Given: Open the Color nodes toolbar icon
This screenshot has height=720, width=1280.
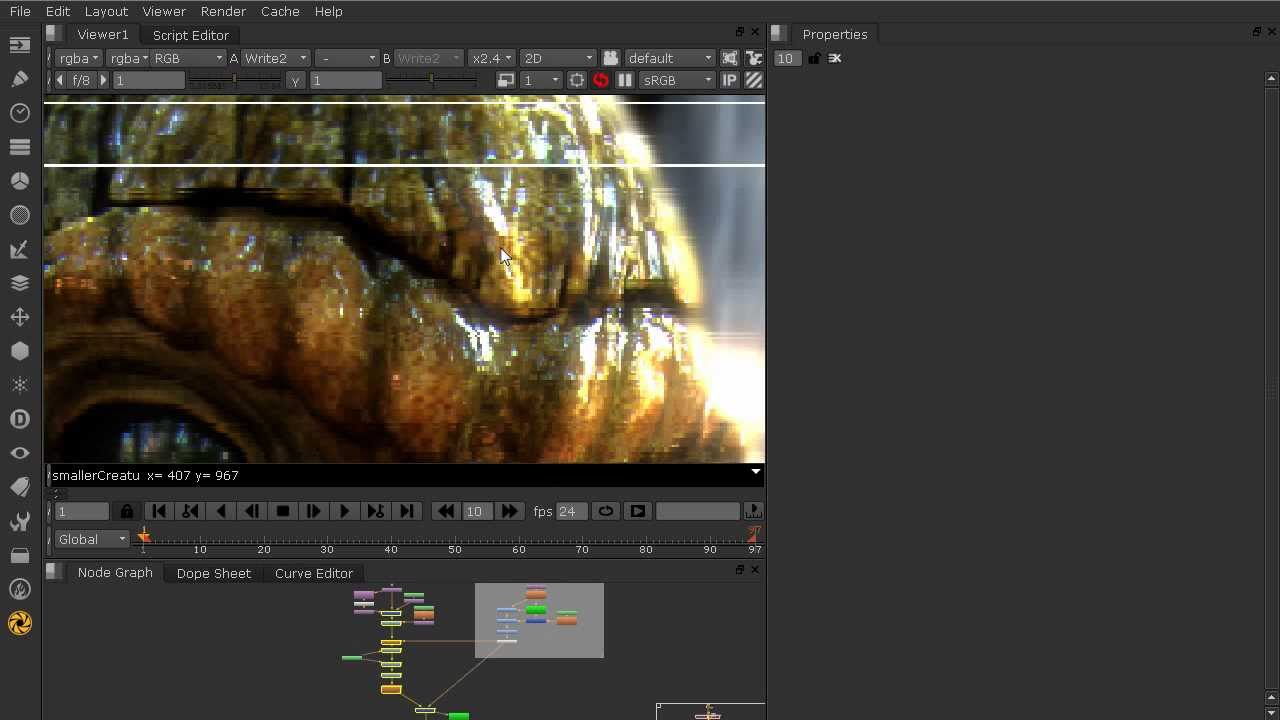Looking at the screenshot, I should [19, 181].
